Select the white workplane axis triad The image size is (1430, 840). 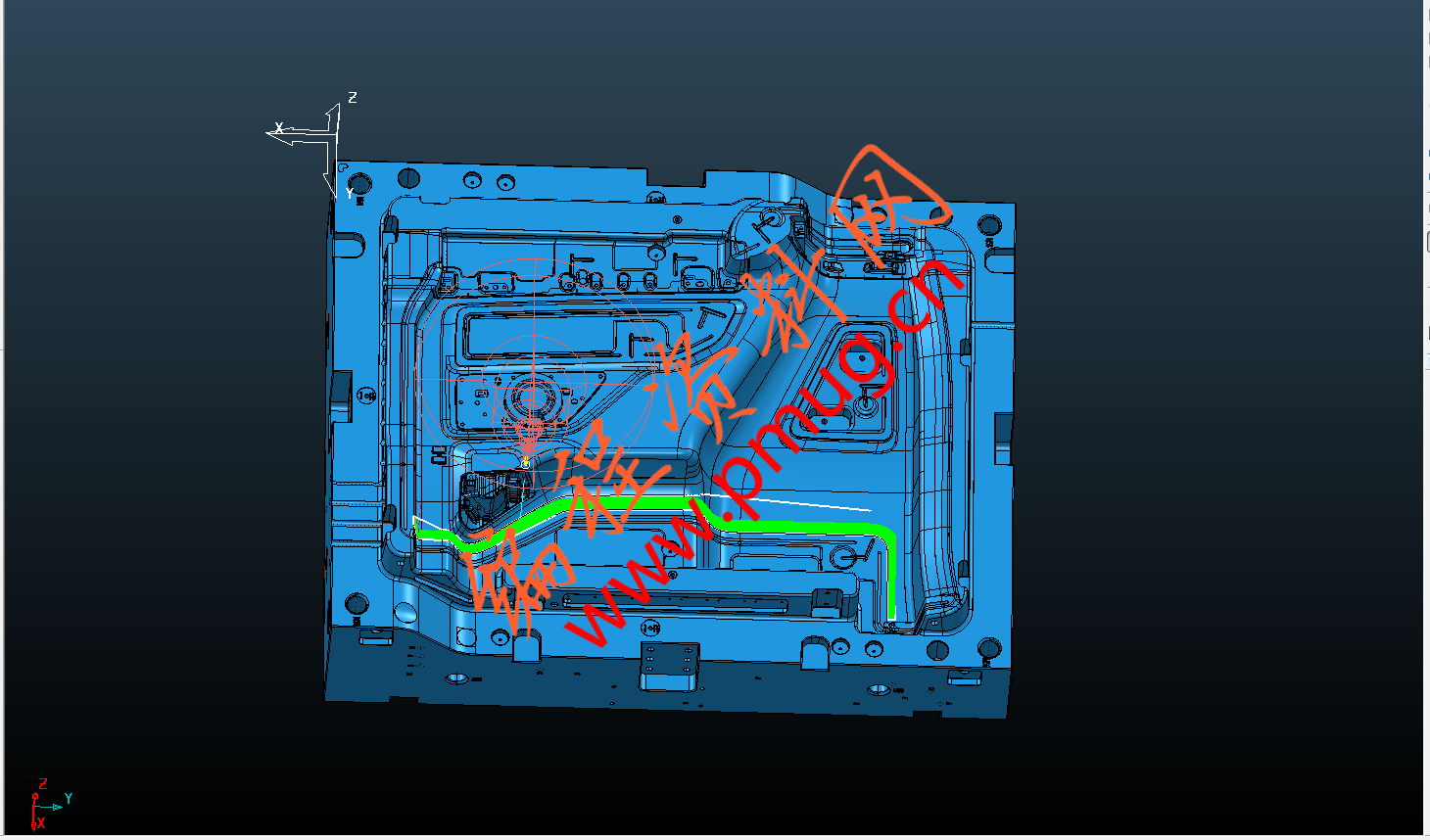coord(311,147)
